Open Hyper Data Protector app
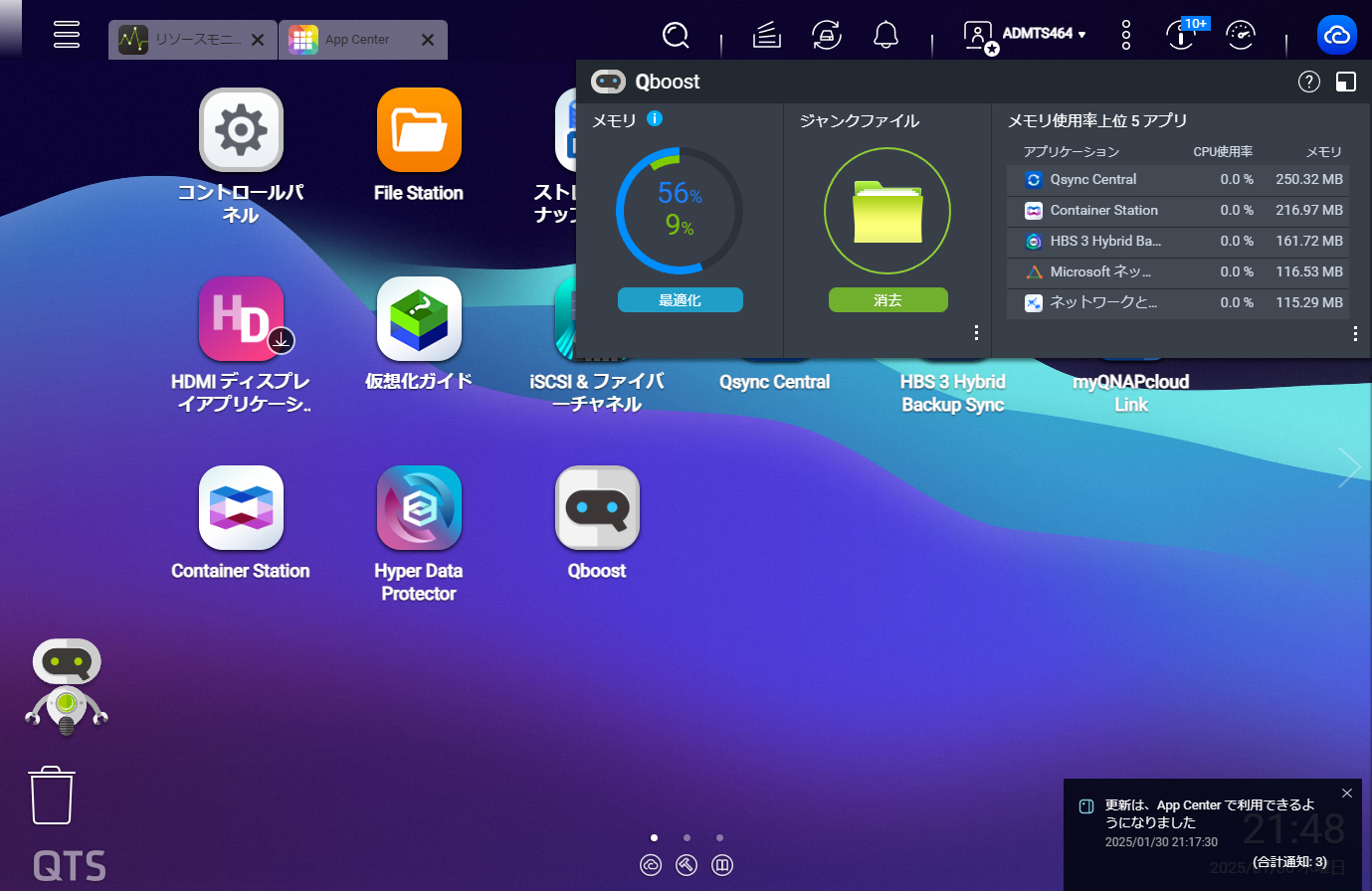This screenshot has width=1372, height=891. 419,508
